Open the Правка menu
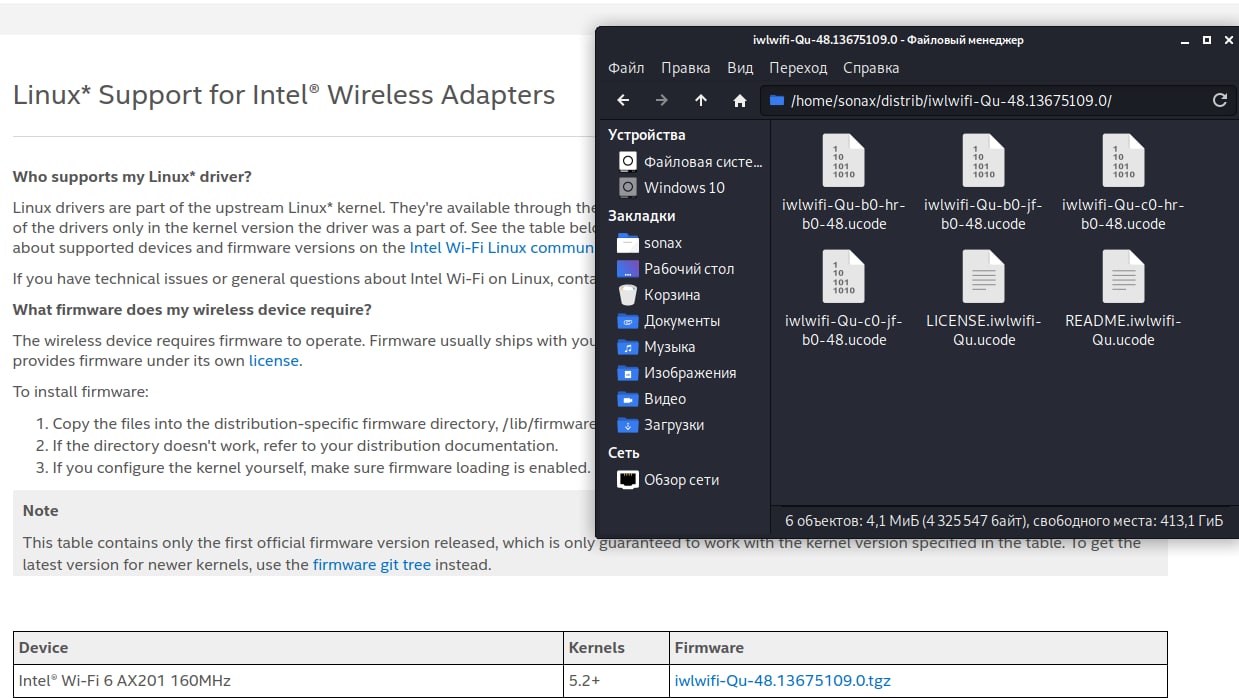Image resolution: width=1239 pixels, height=698 pixels. (685, 68)
